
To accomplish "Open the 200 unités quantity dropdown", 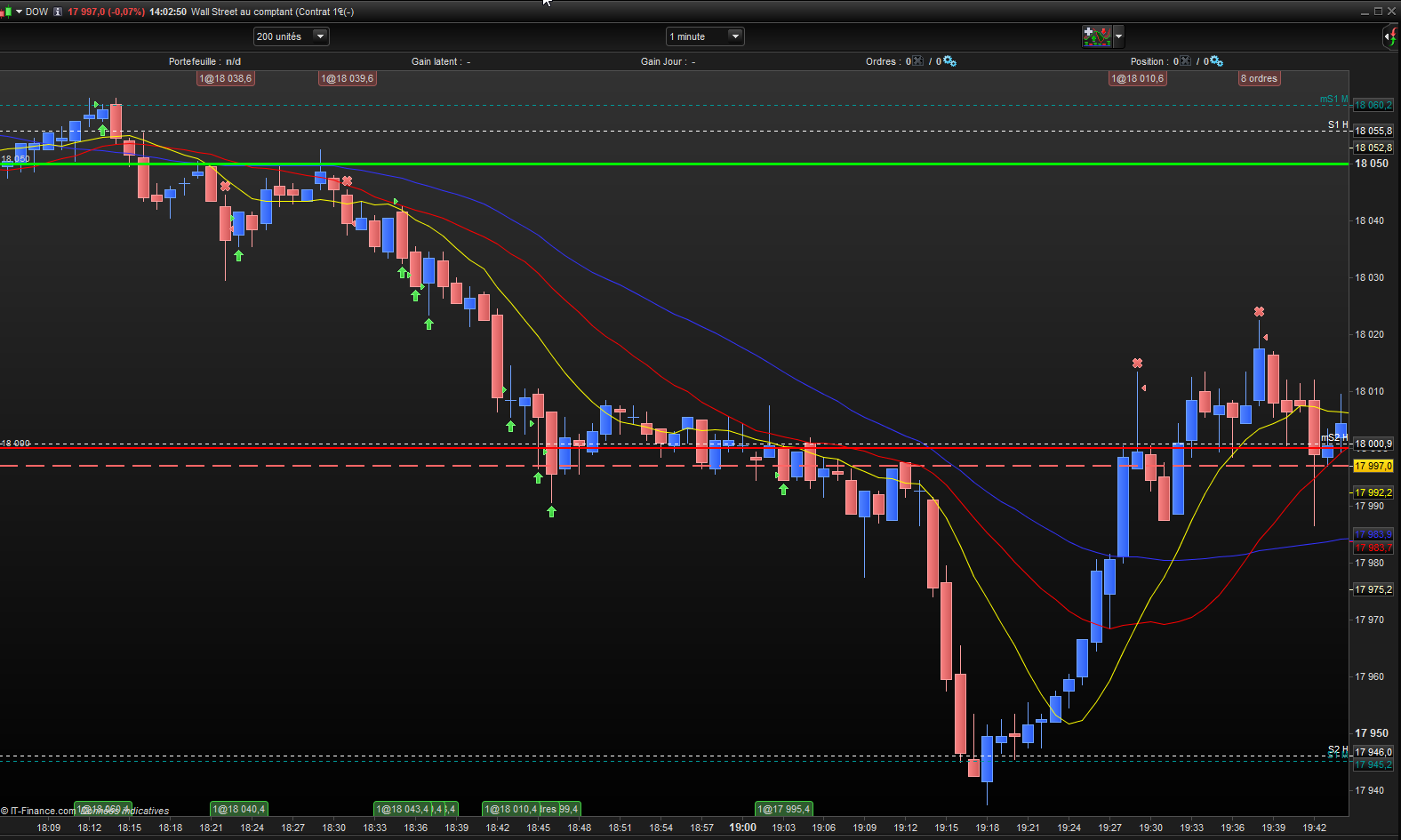I will 292,36.
